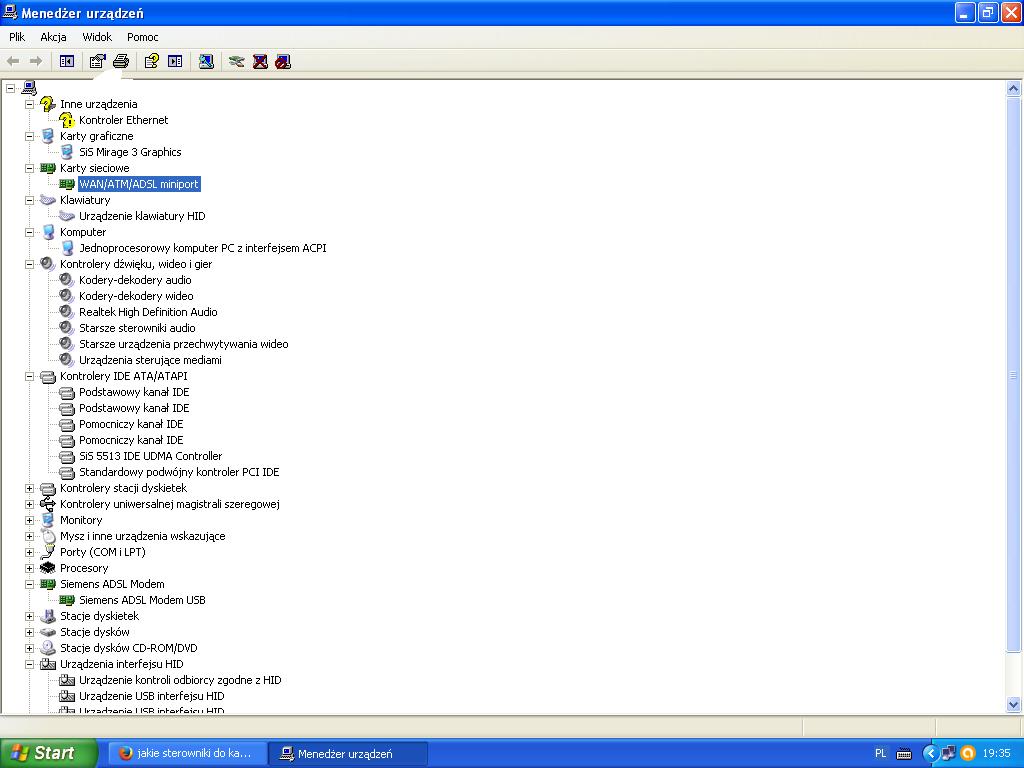Click the Stacje dysków CD-ROM/DVD icon
1024x768 pixels.
point(48,648)
